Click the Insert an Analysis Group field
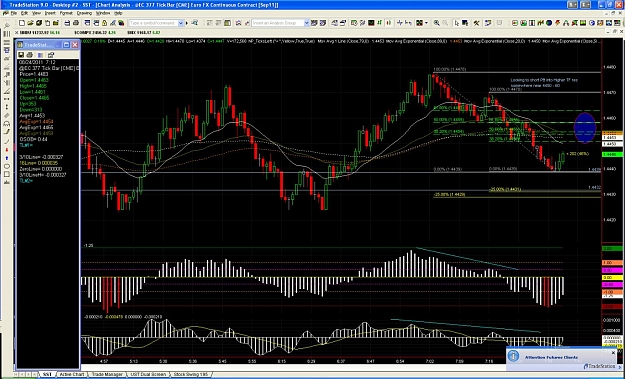 point(278,23)
